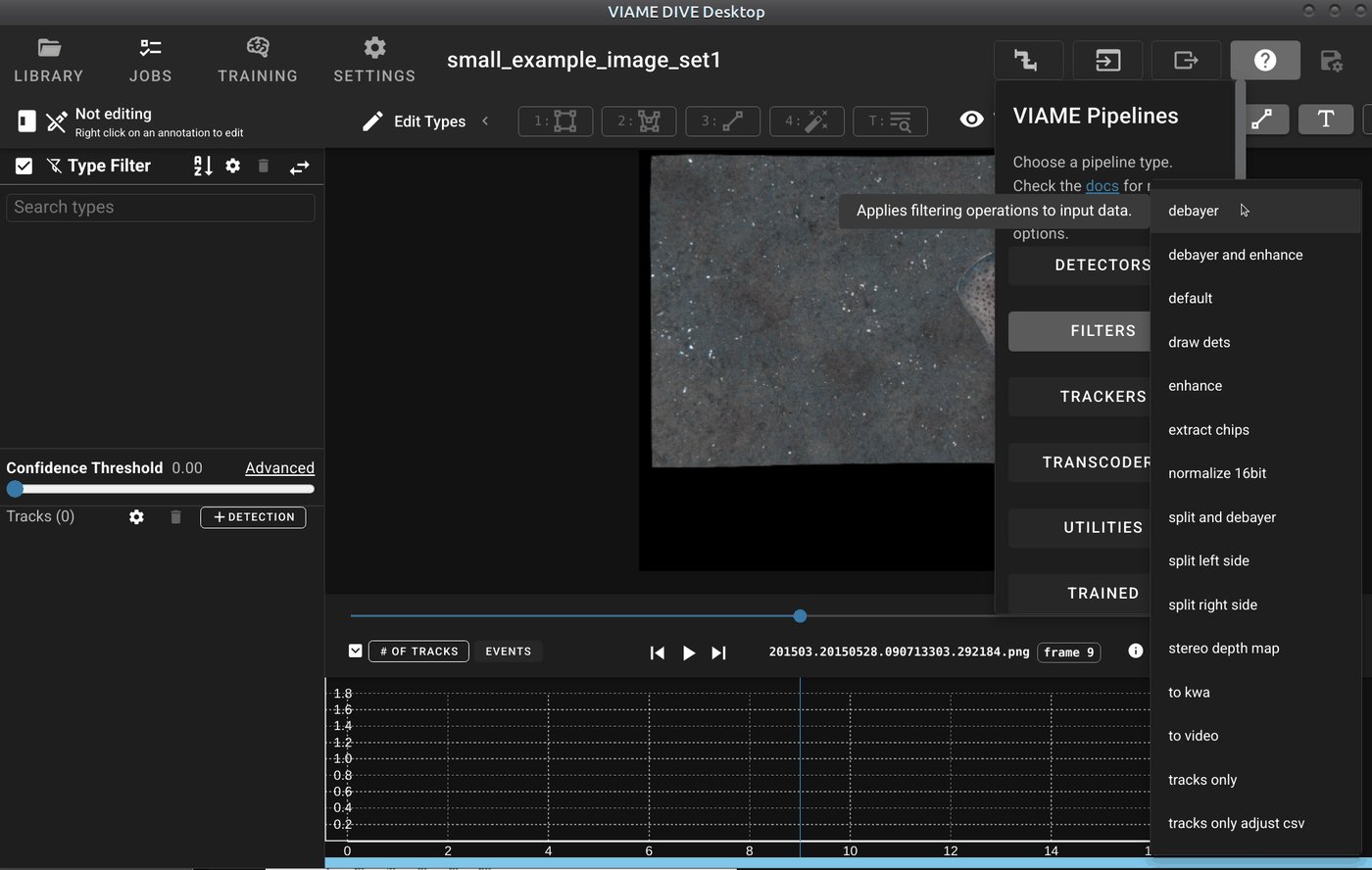Skip to the previous frame

(657, 652)
